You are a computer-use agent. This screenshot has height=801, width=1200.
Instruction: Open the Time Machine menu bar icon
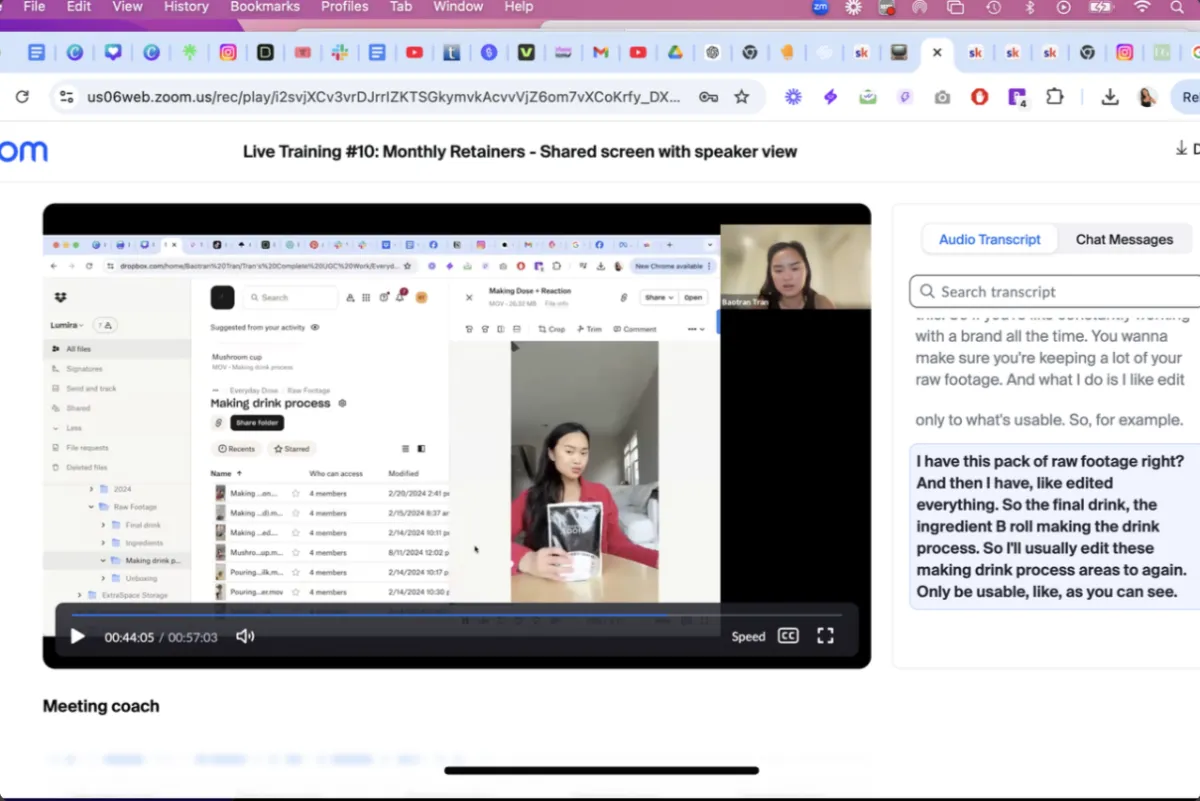pyautogui.click(x=993, y=7)
